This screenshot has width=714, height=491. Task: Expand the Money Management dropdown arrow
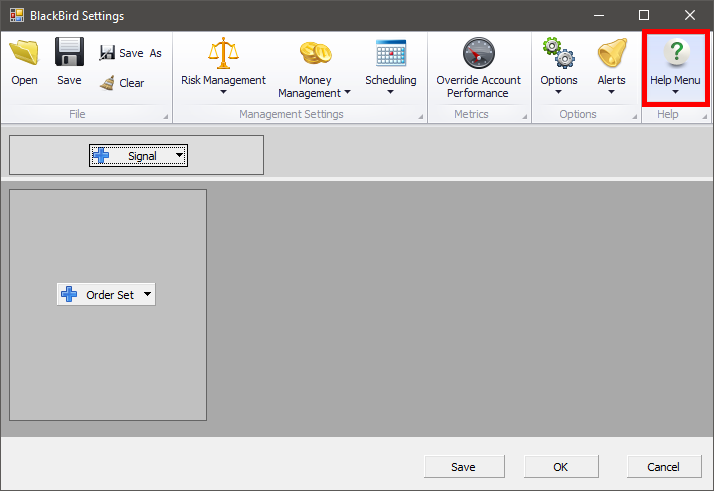(x=347, y=92)
